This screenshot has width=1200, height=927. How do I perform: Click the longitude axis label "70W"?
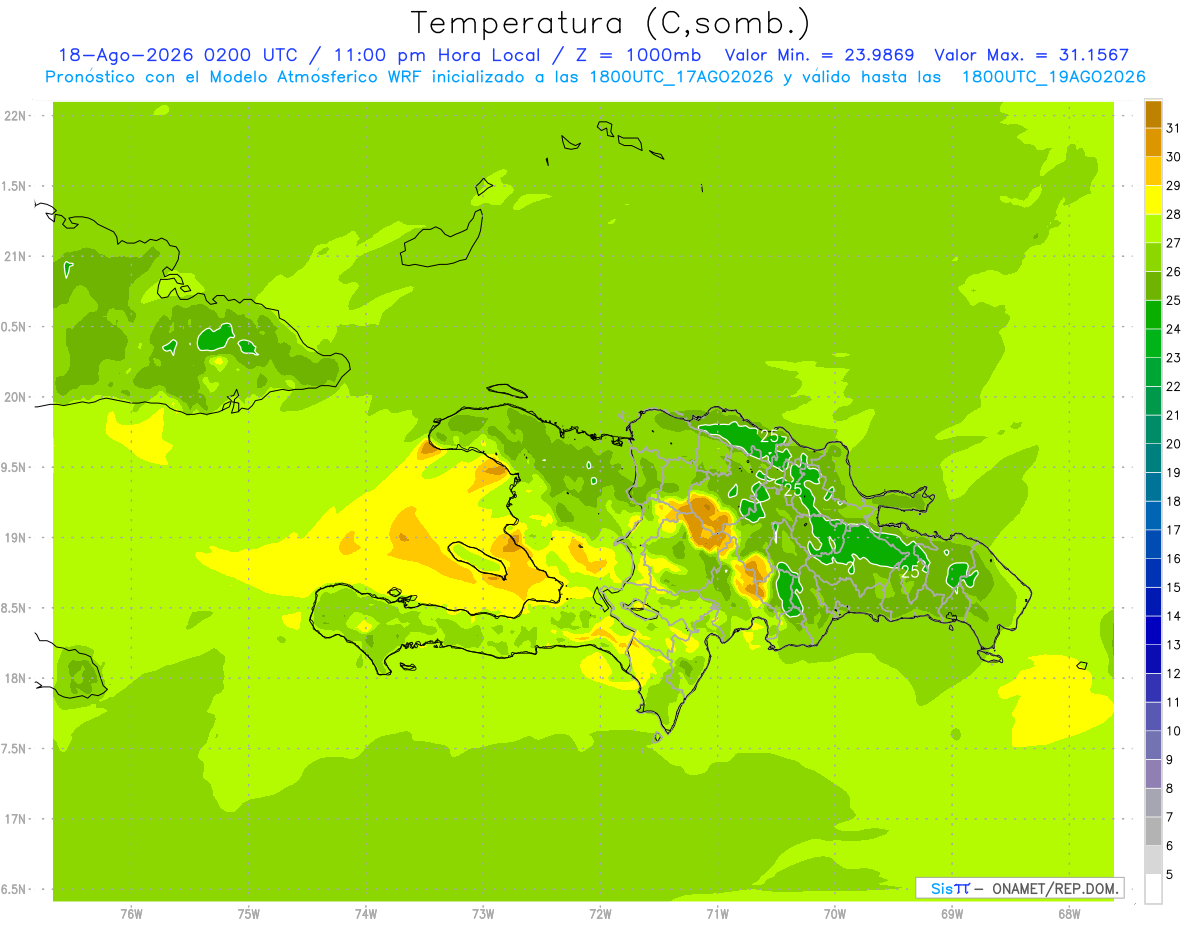click(x=834, y=913)
